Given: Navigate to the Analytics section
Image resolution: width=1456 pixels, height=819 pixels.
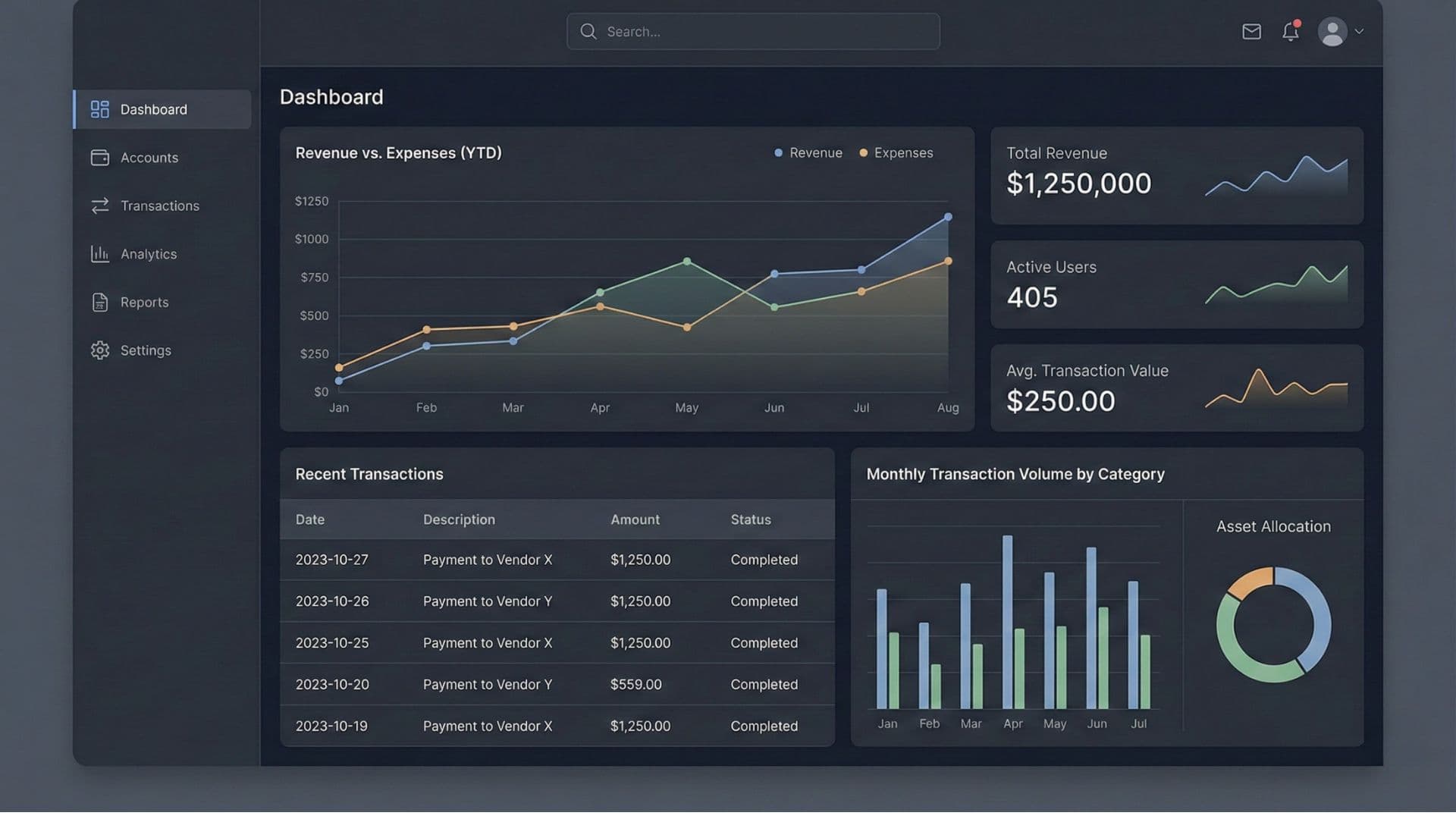Looking at the screenshot, I should click(x=149, y=253).
